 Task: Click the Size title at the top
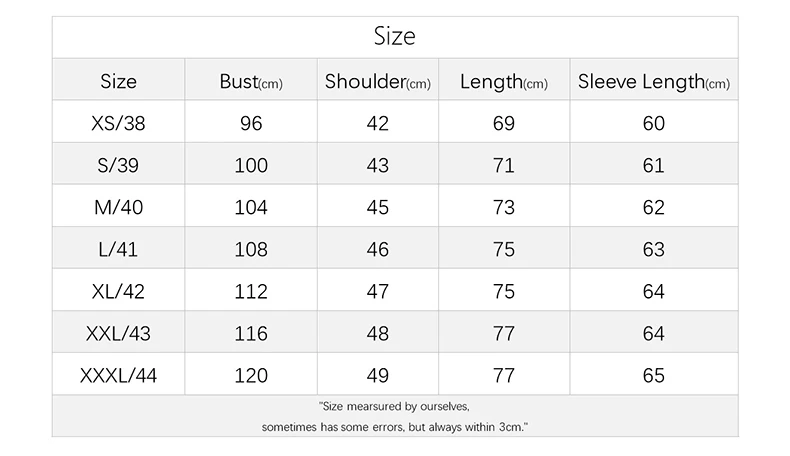(394, 37)
